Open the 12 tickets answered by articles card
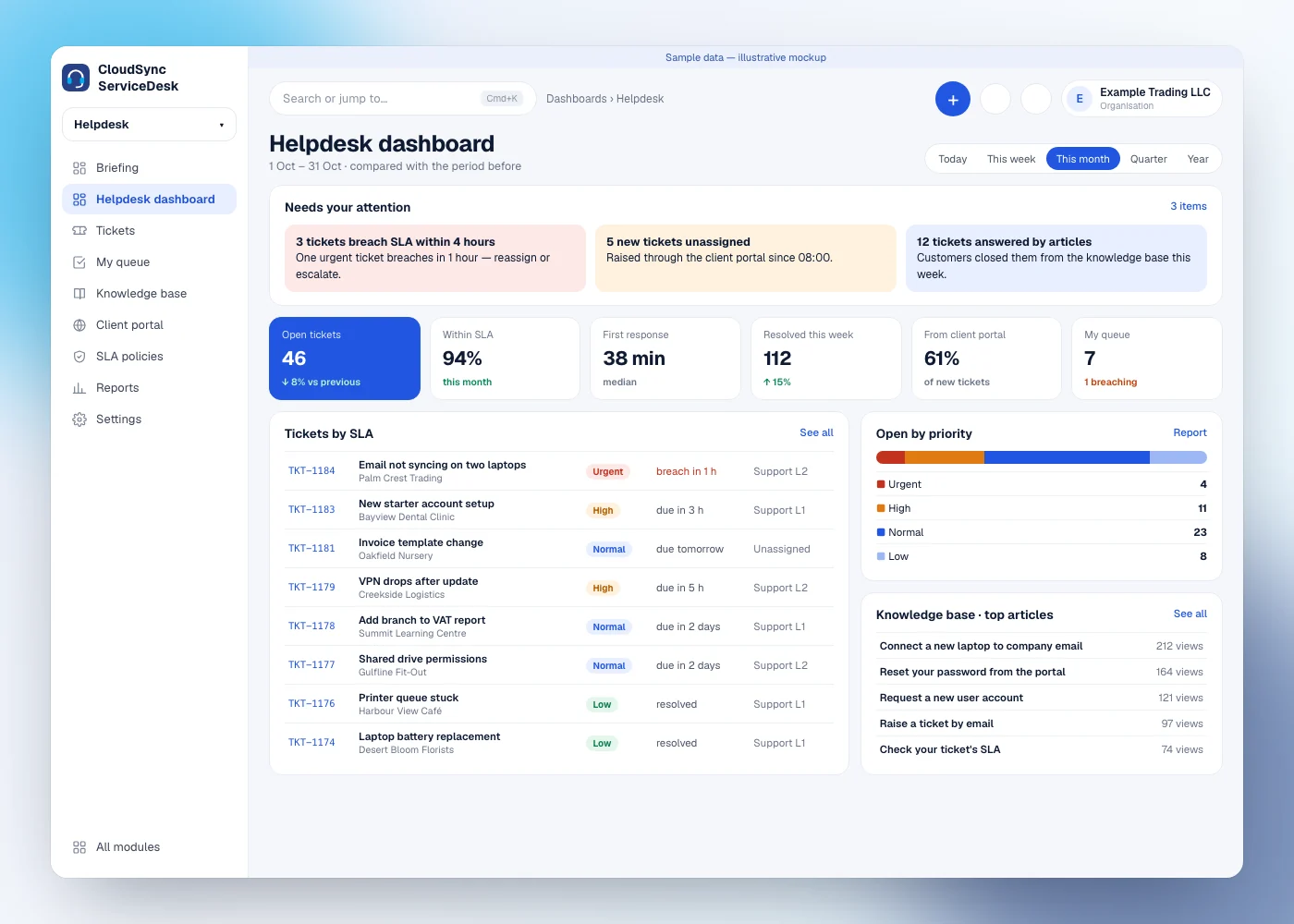The width and height of the screenshot is (1294, 924). click(x=1056, y=259)
